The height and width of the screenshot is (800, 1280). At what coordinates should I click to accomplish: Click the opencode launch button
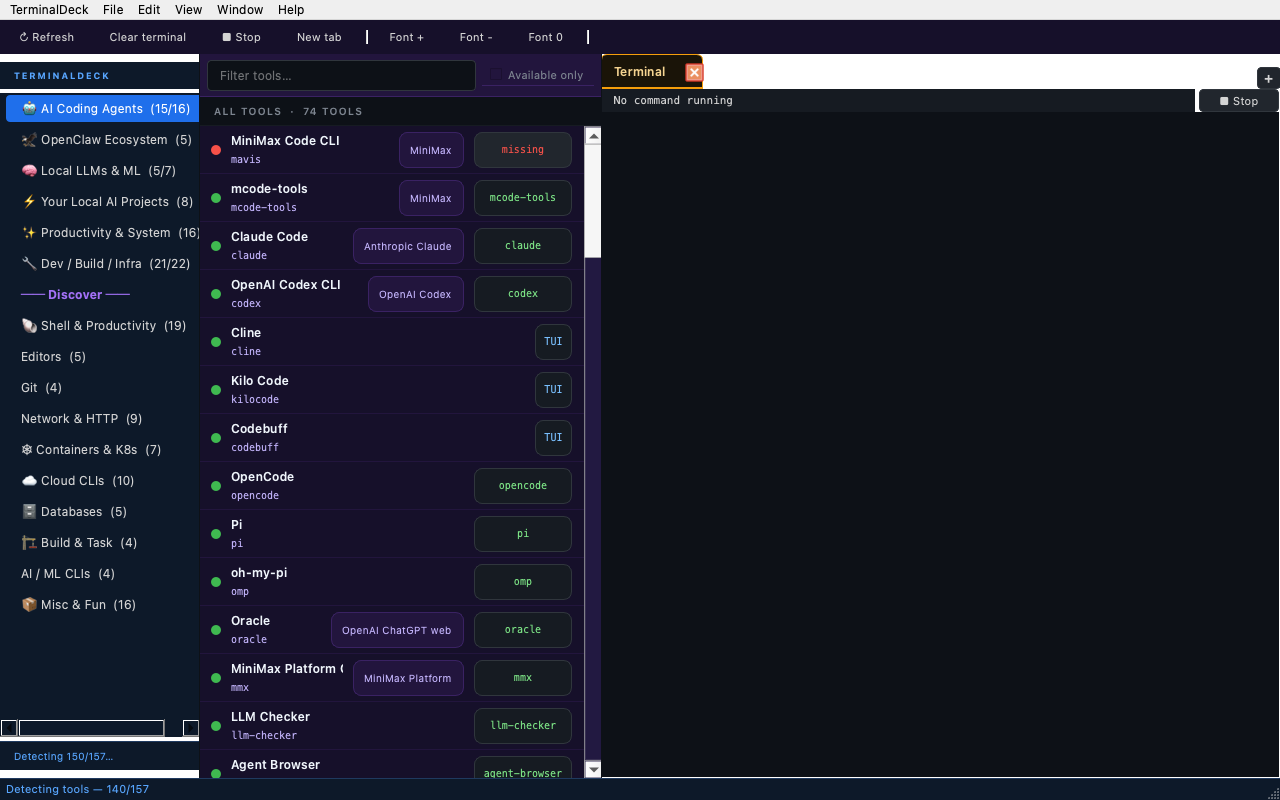click(523, 486)
